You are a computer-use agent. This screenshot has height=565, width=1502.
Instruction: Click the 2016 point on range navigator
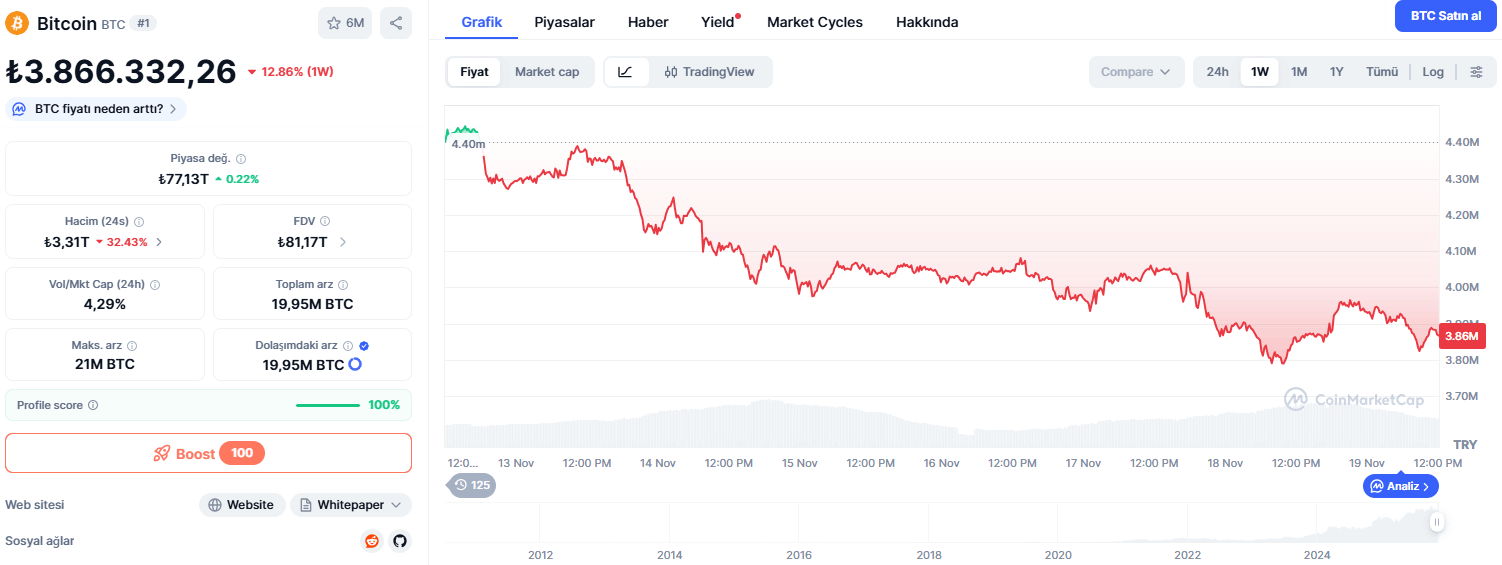tap(799, 554)
